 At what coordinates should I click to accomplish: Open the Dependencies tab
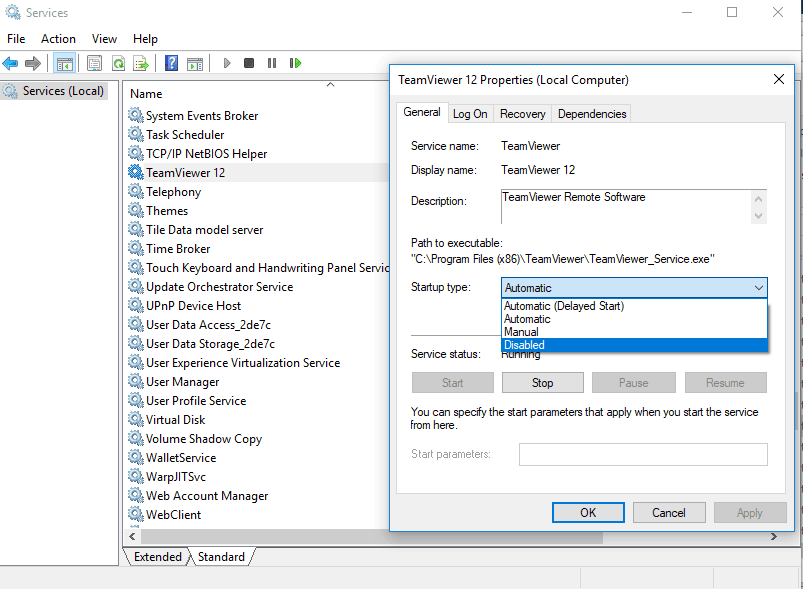[x=592, y=114]
